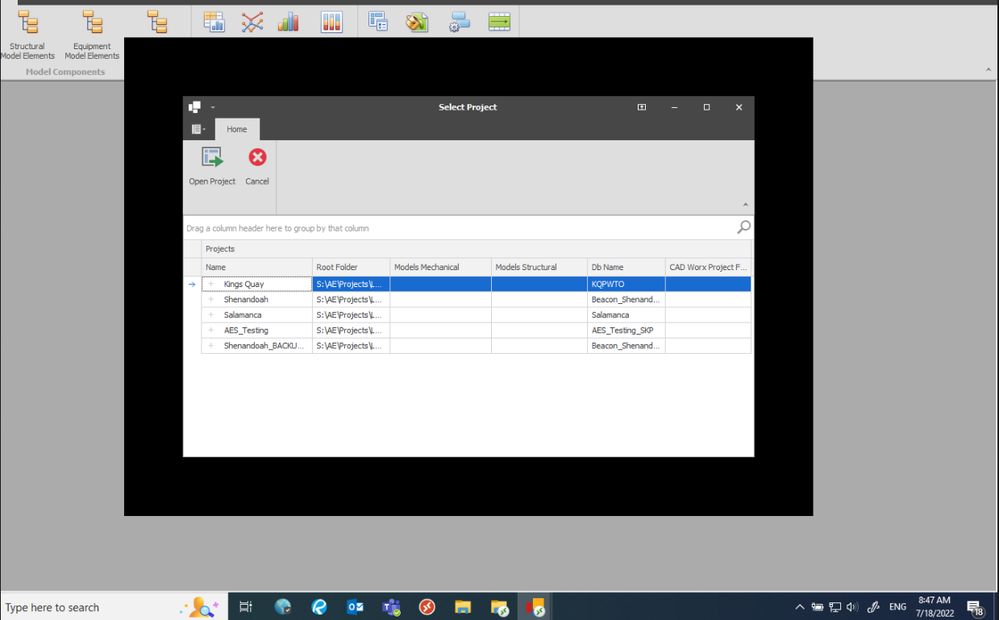Click the form layout list icon in main toolbar
Viewport: 999px width, 620px height.
tap(378, 22)
